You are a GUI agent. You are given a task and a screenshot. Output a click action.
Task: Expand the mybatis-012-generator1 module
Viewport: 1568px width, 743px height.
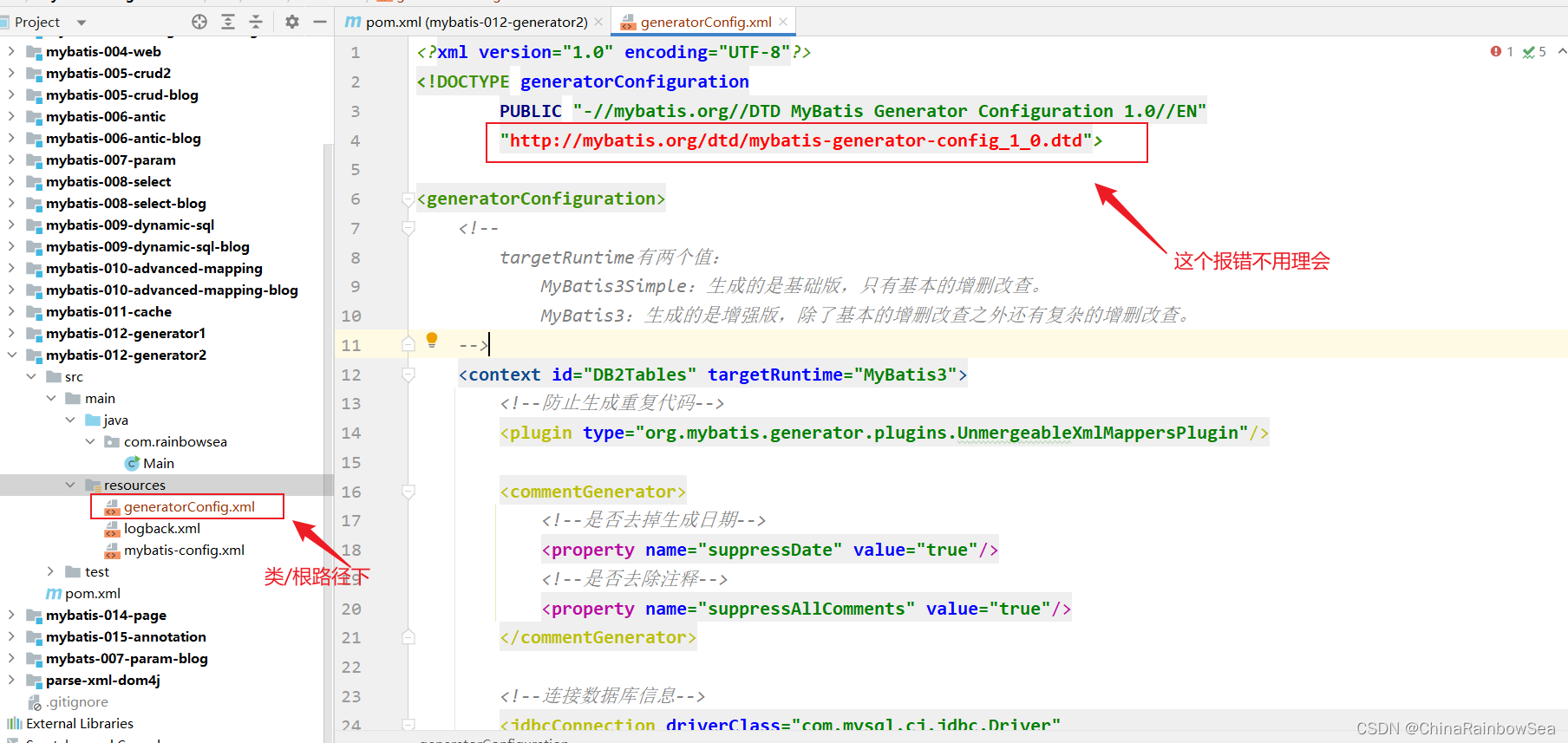(12, 333)
